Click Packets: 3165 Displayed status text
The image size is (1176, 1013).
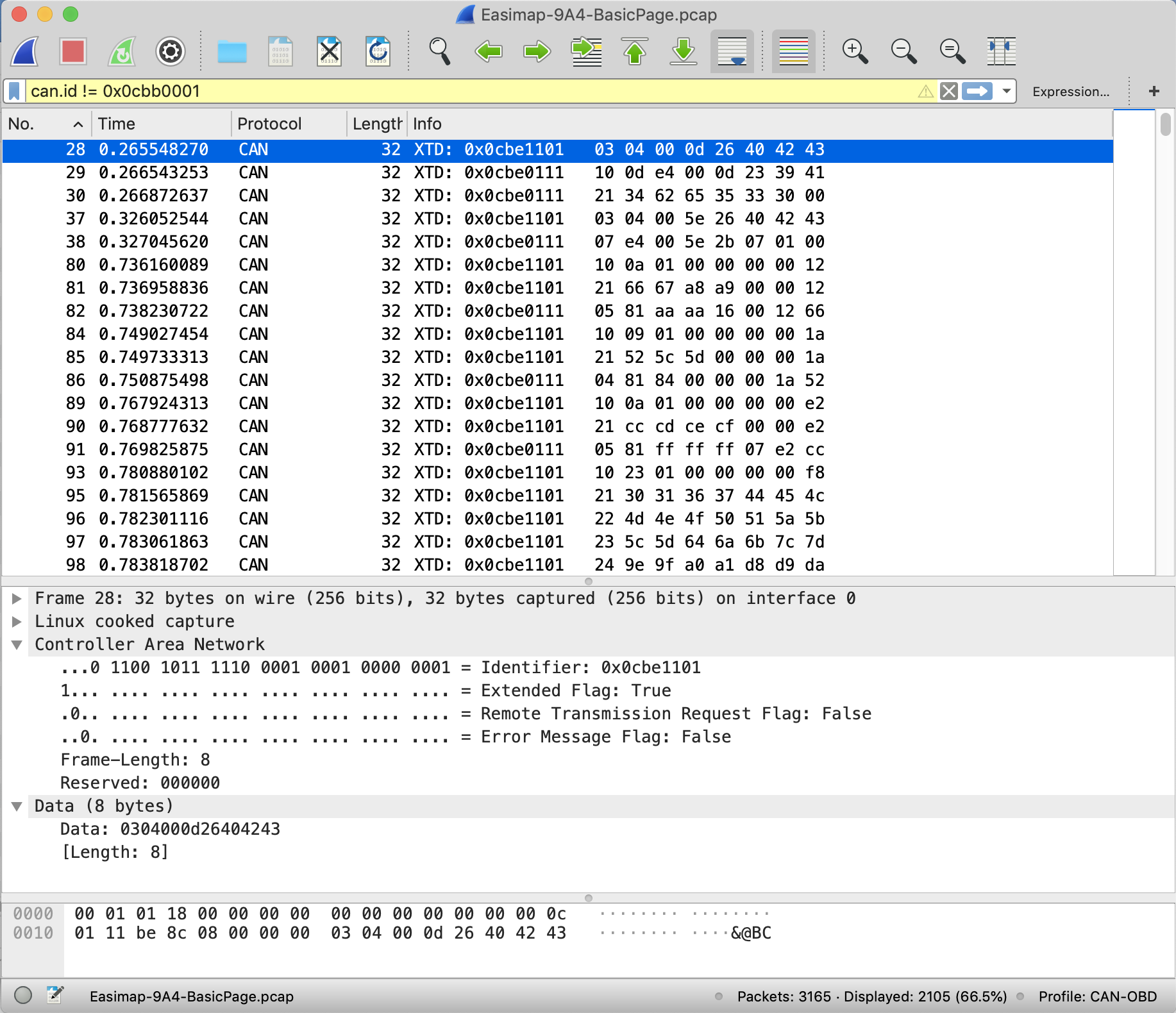[x=871, y=996]
